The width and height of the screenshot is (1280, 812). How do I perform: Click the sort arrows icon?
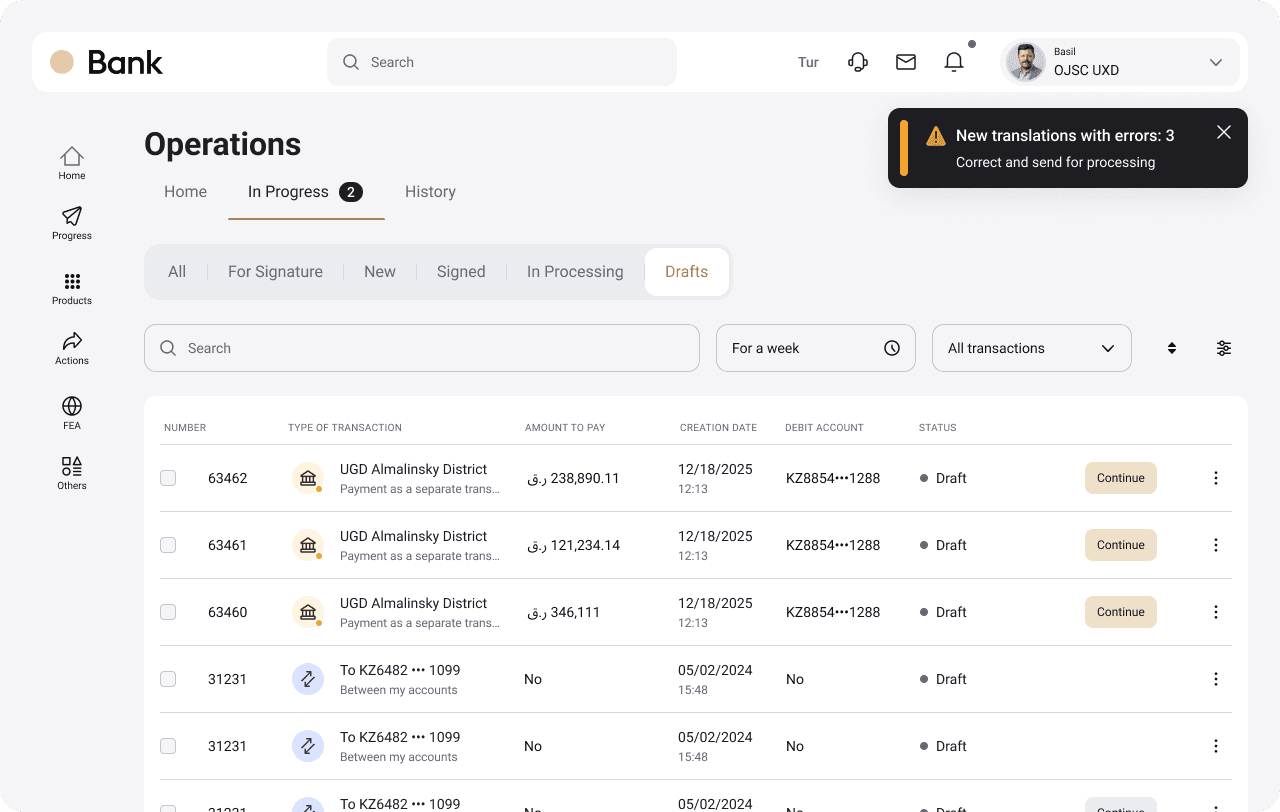pos(1172,348)
